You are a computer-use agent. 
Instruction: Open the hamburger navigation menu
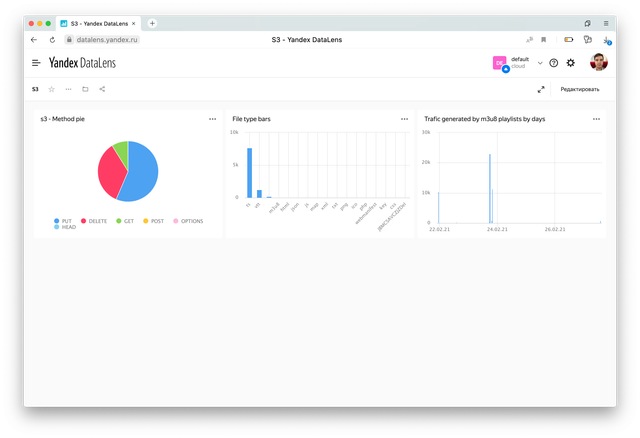[x=36, y=62]
